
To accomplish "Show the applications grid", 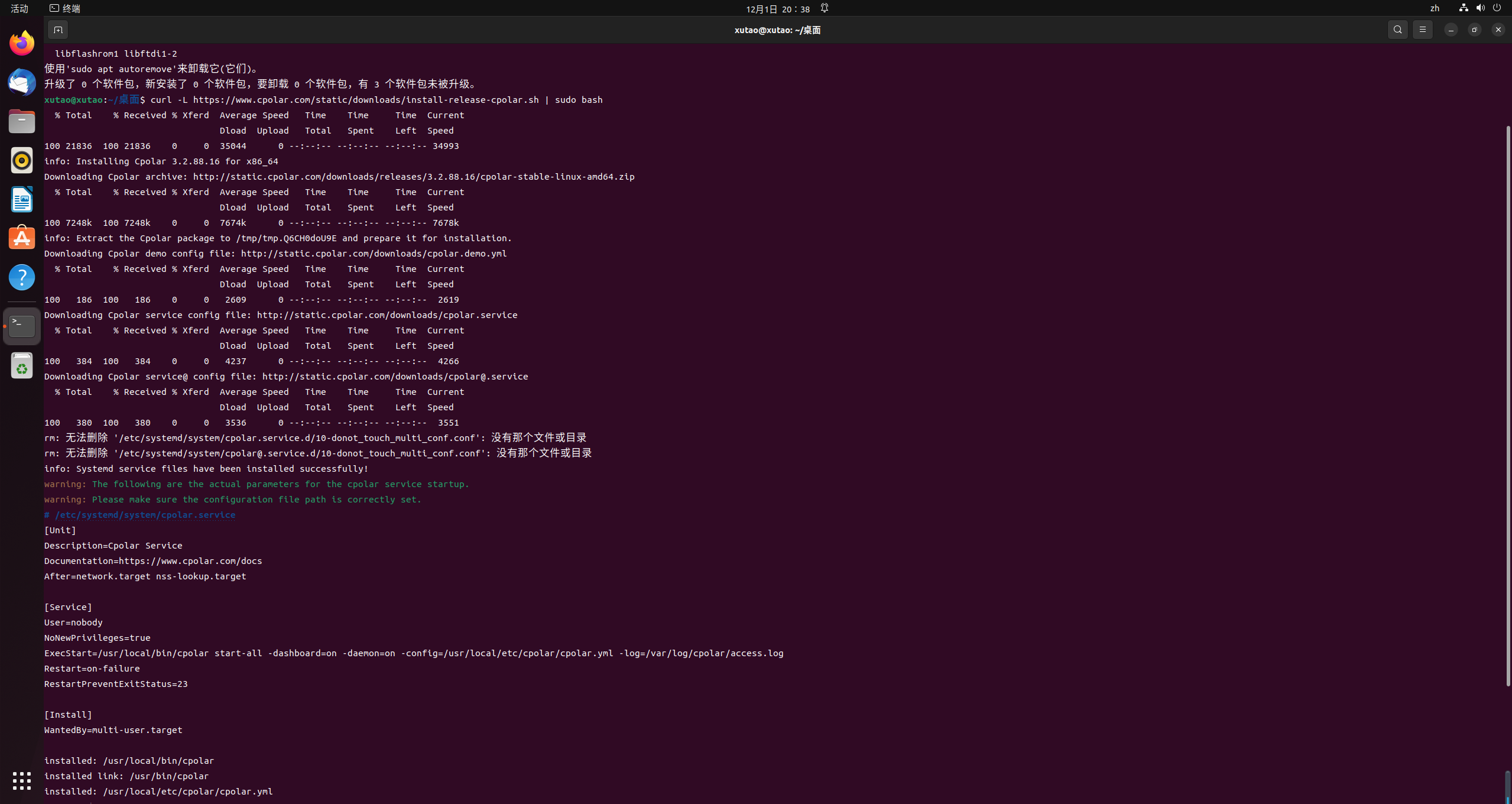I will click(x=22, y=780).
